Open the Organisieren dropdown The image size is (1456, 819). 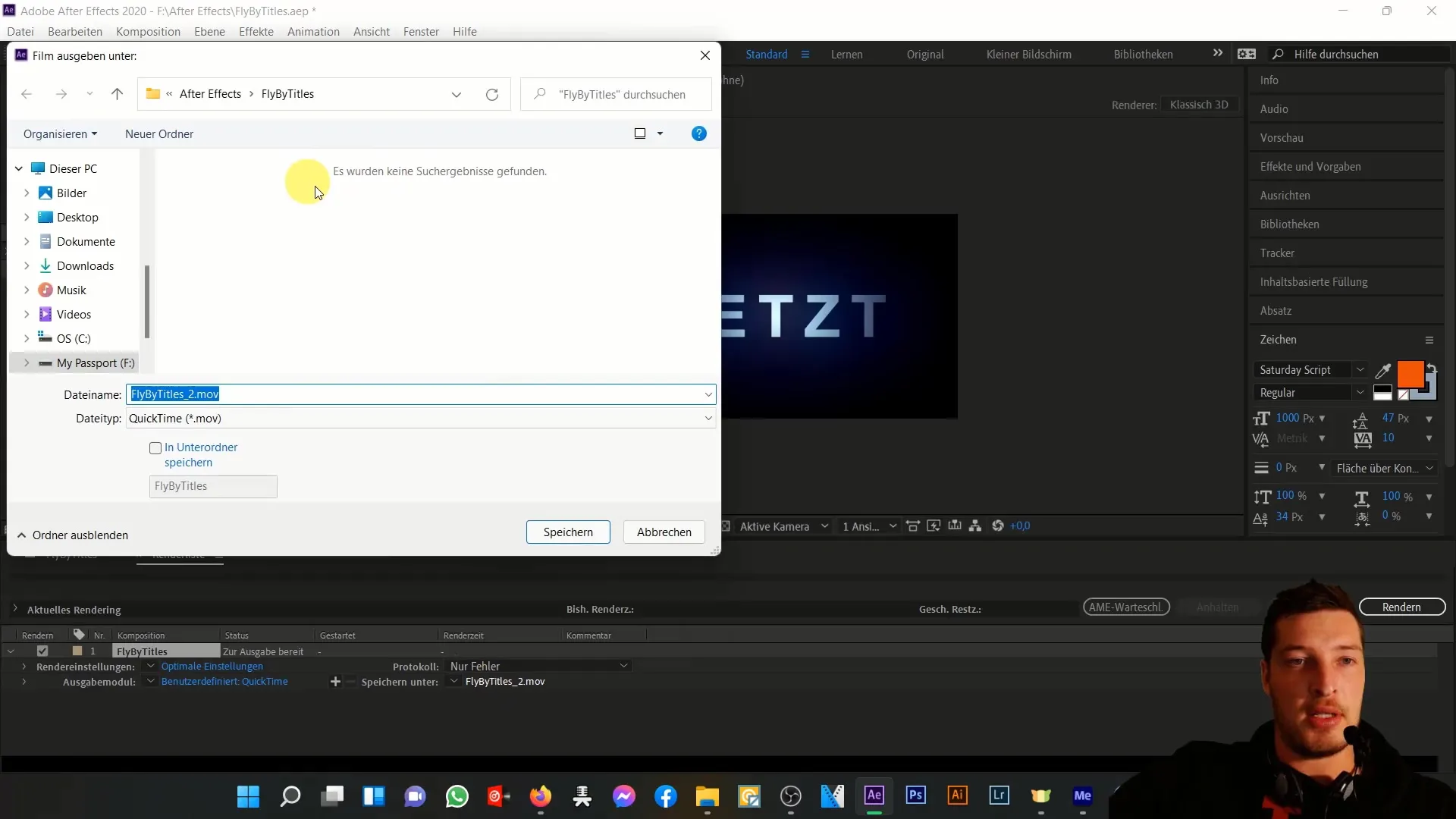[x=60, y=134]
